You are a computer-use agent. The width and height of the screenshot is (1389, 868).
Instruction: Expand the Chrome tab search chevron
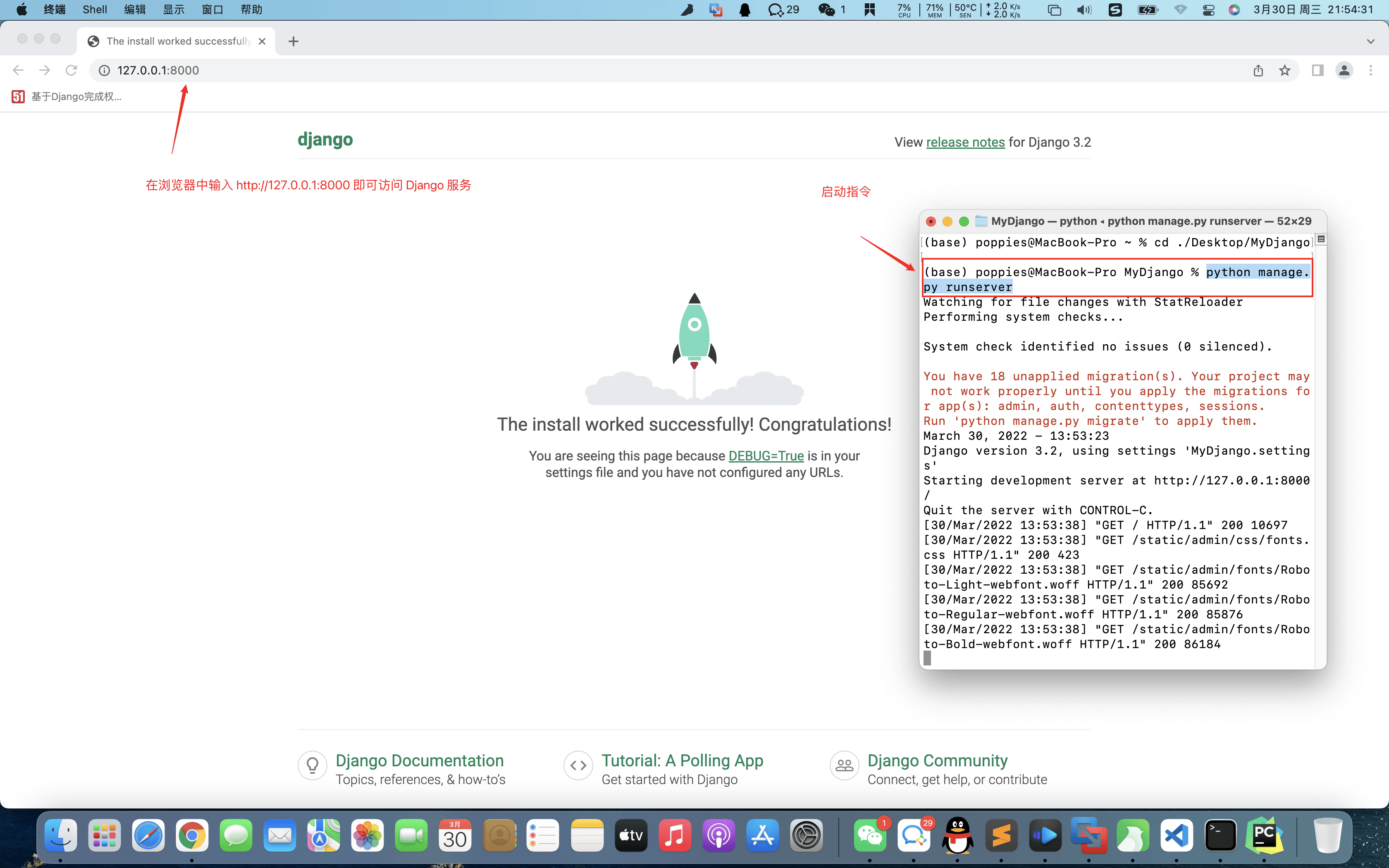click(1371, 41)
